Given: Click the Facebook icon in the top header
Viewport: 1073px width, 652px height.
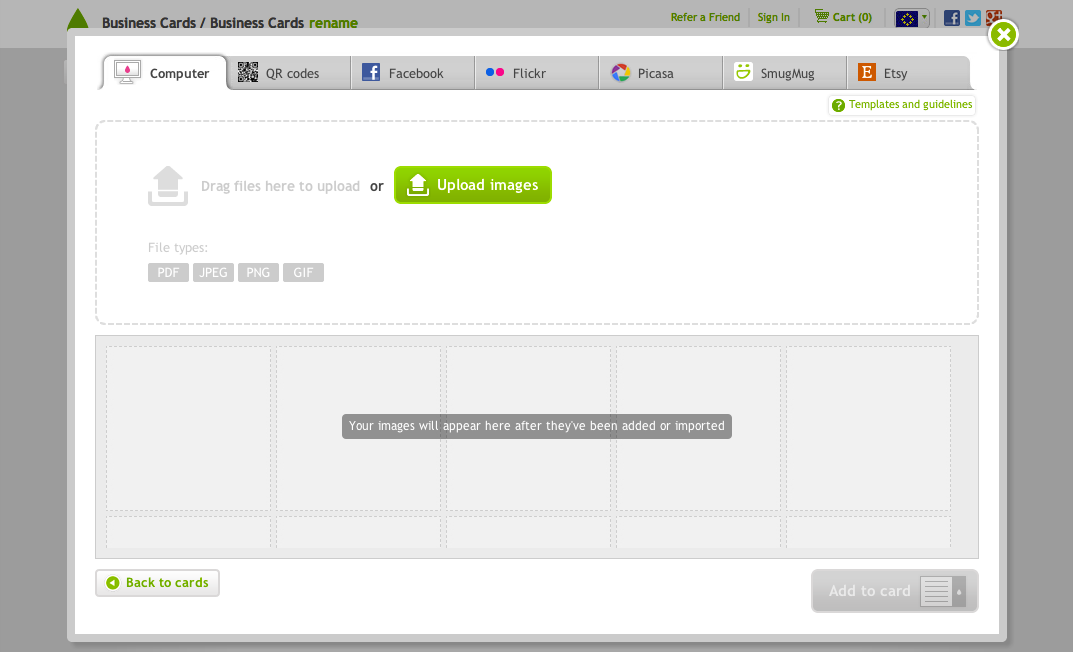Looking at the screenshot, I should (952, 18).
